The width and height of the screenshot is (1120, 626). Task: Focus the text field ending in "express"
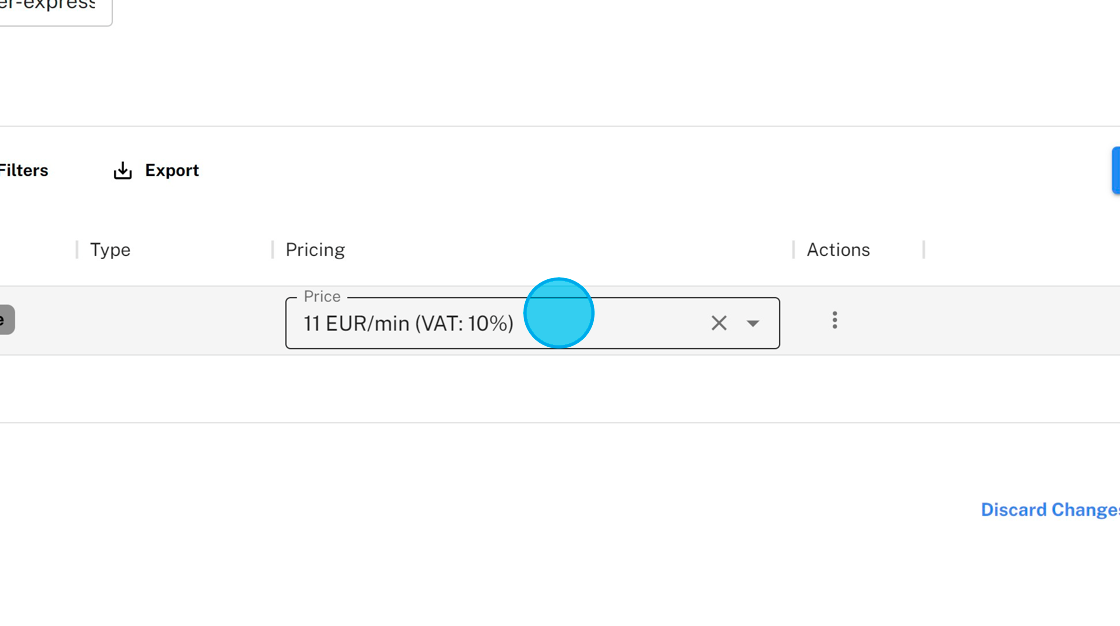coord(50,8)
